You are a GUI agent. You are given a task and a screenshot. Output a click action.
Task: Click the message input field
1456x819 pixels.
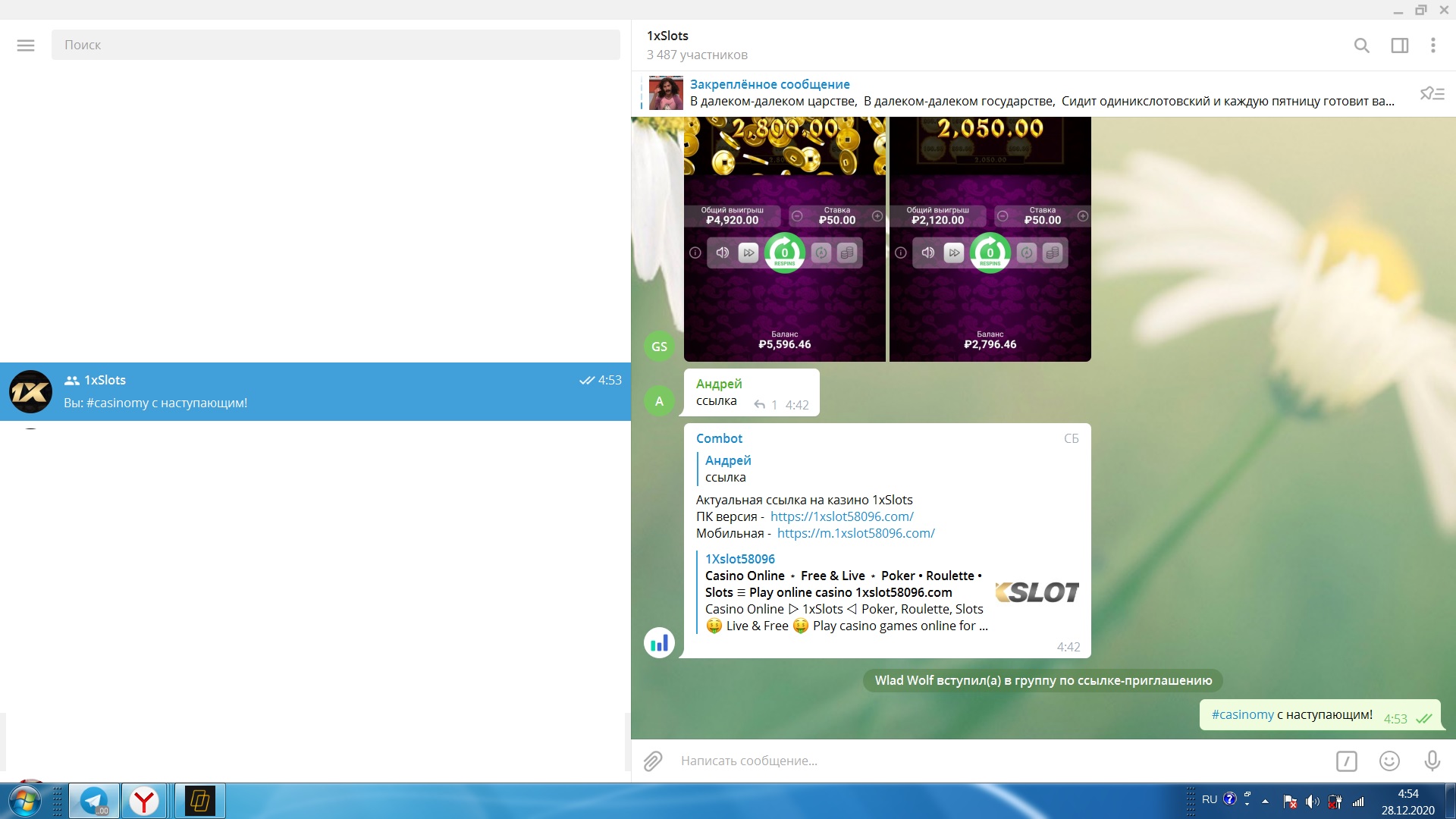tap(986, 761)
